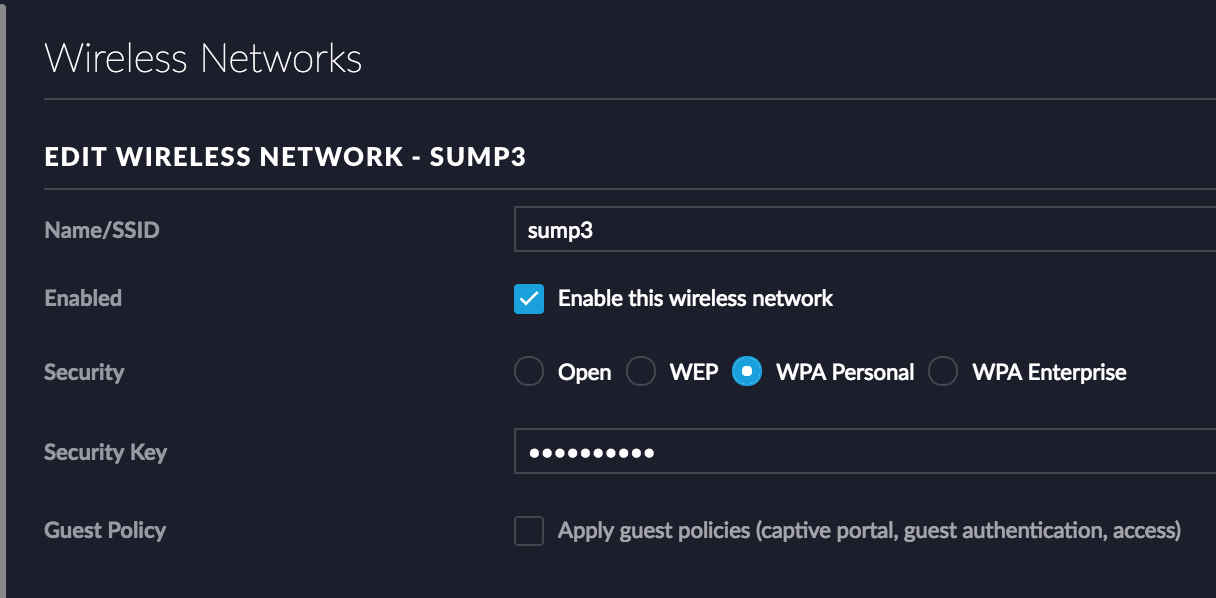This screenshot has height=598, width=1216.
Task: Click the 'WEP' option text label
Action: coord(694,372)
